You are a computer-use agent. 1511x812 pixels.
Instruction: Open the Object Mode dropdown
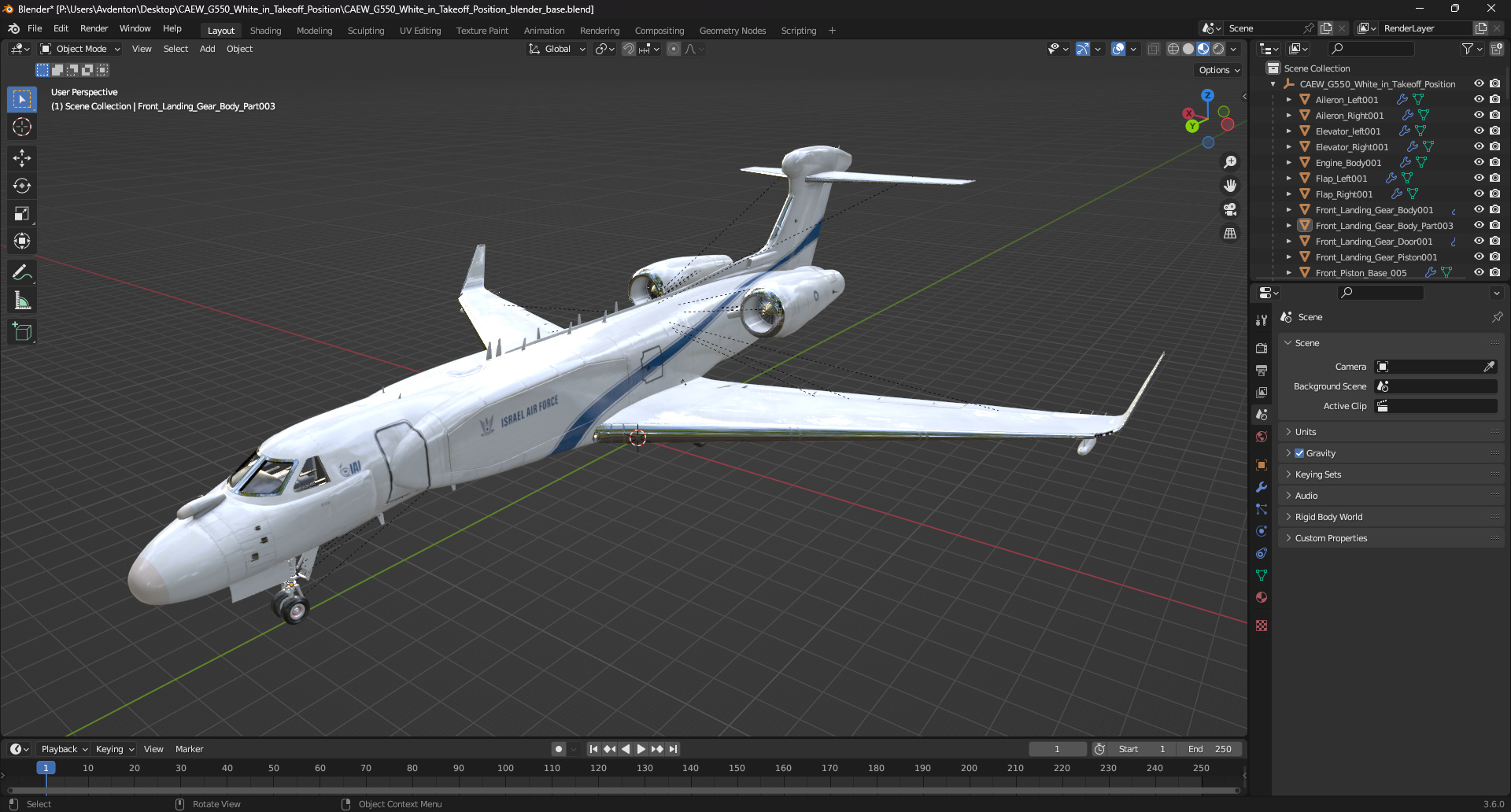point(80,49)
